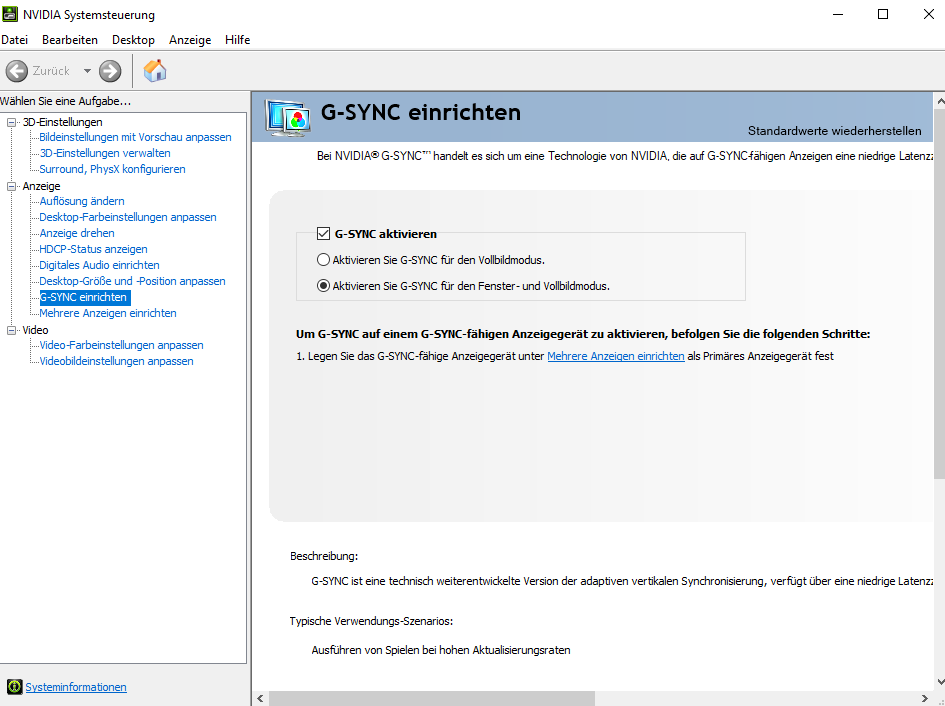Open Videobildeinstellungen anpassen
The height and width of the screenshot is (706, 945).
tap(116, 361)
